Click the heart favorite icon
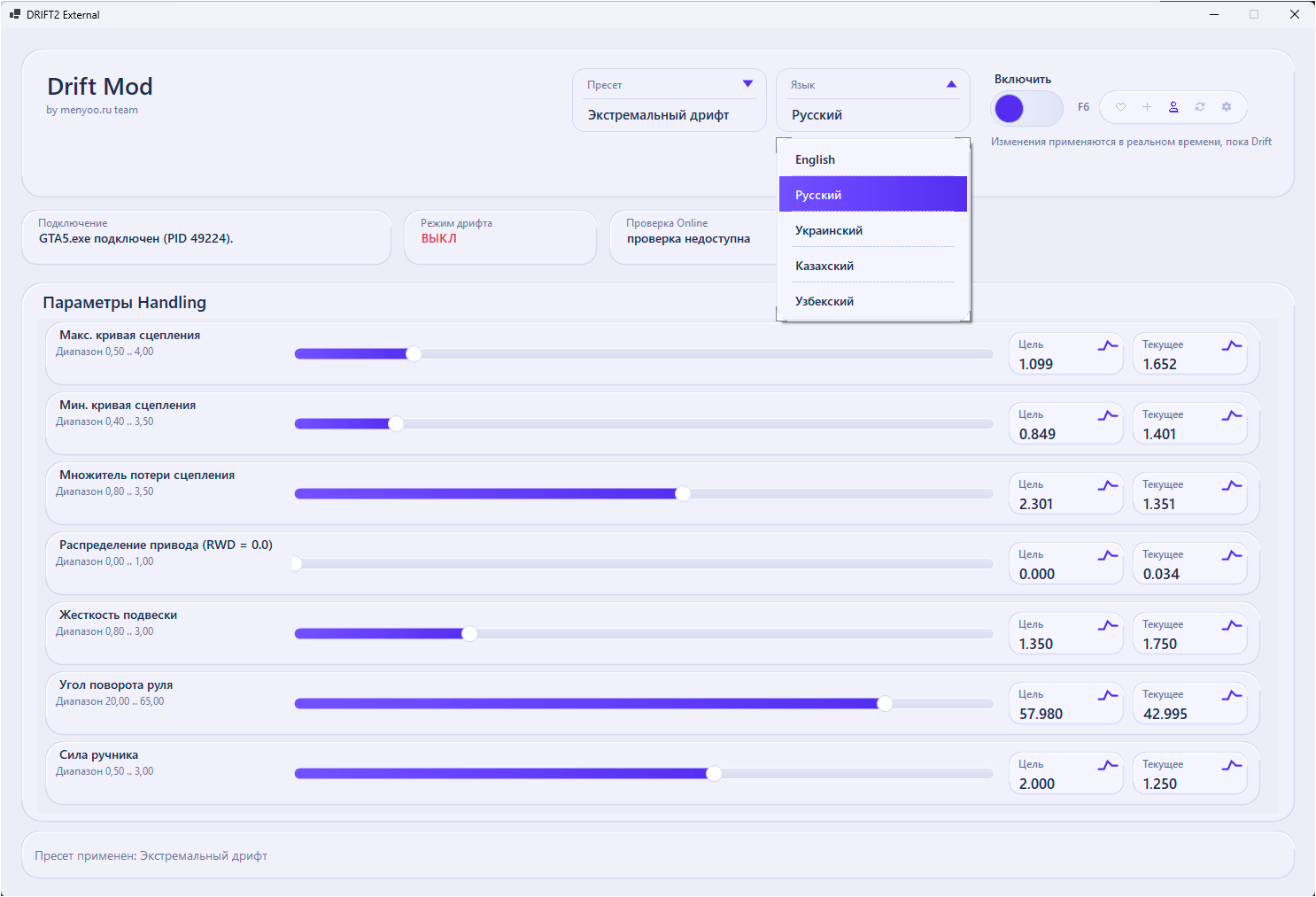This screenshot has height=897, width=1316. coord(1120,107)
